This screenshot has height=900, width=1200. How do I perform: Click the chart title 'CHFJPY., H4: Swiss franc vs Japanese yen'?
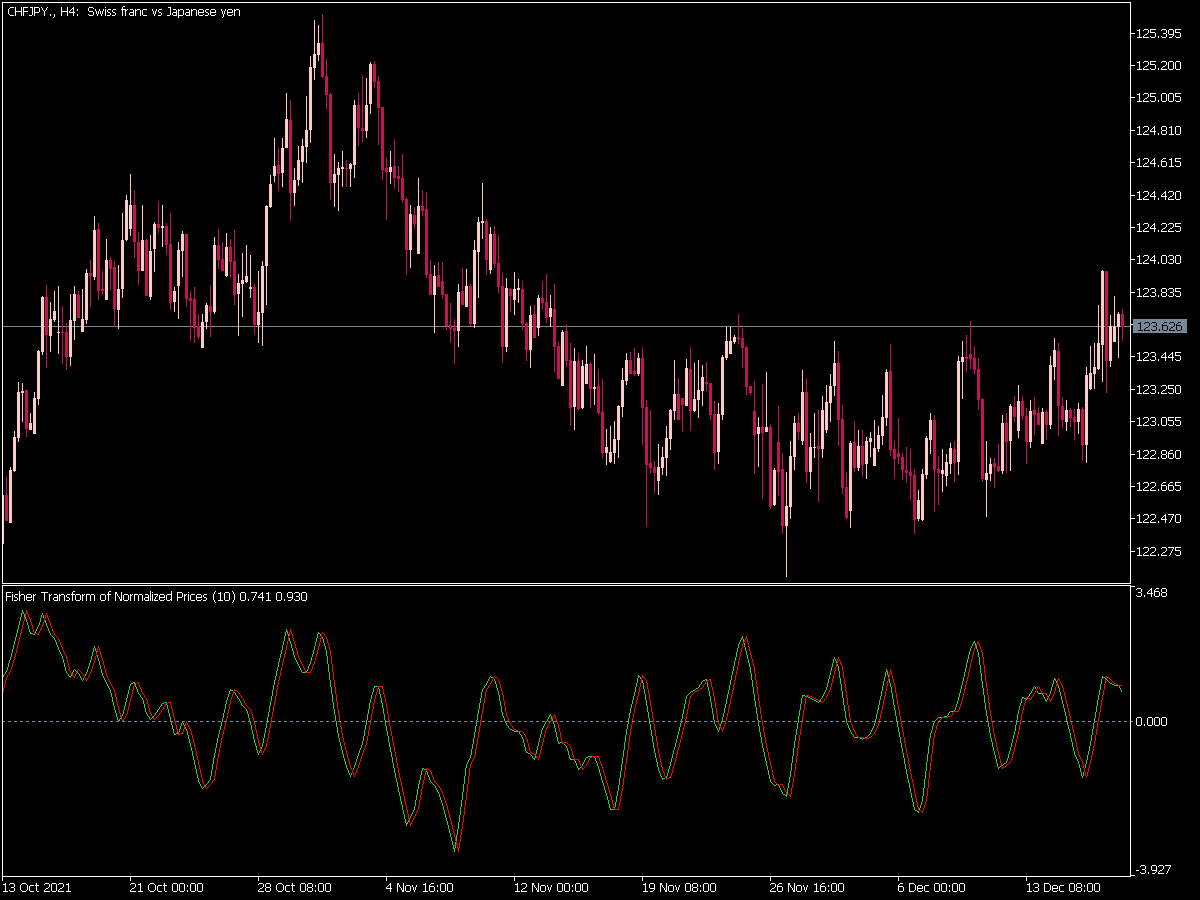123,11
